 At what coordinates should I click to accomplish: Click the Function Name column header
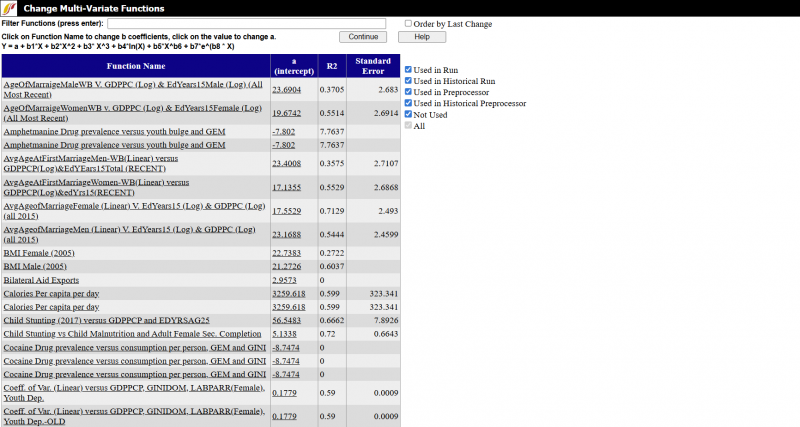pyautogui.click(x=135, y=66)
